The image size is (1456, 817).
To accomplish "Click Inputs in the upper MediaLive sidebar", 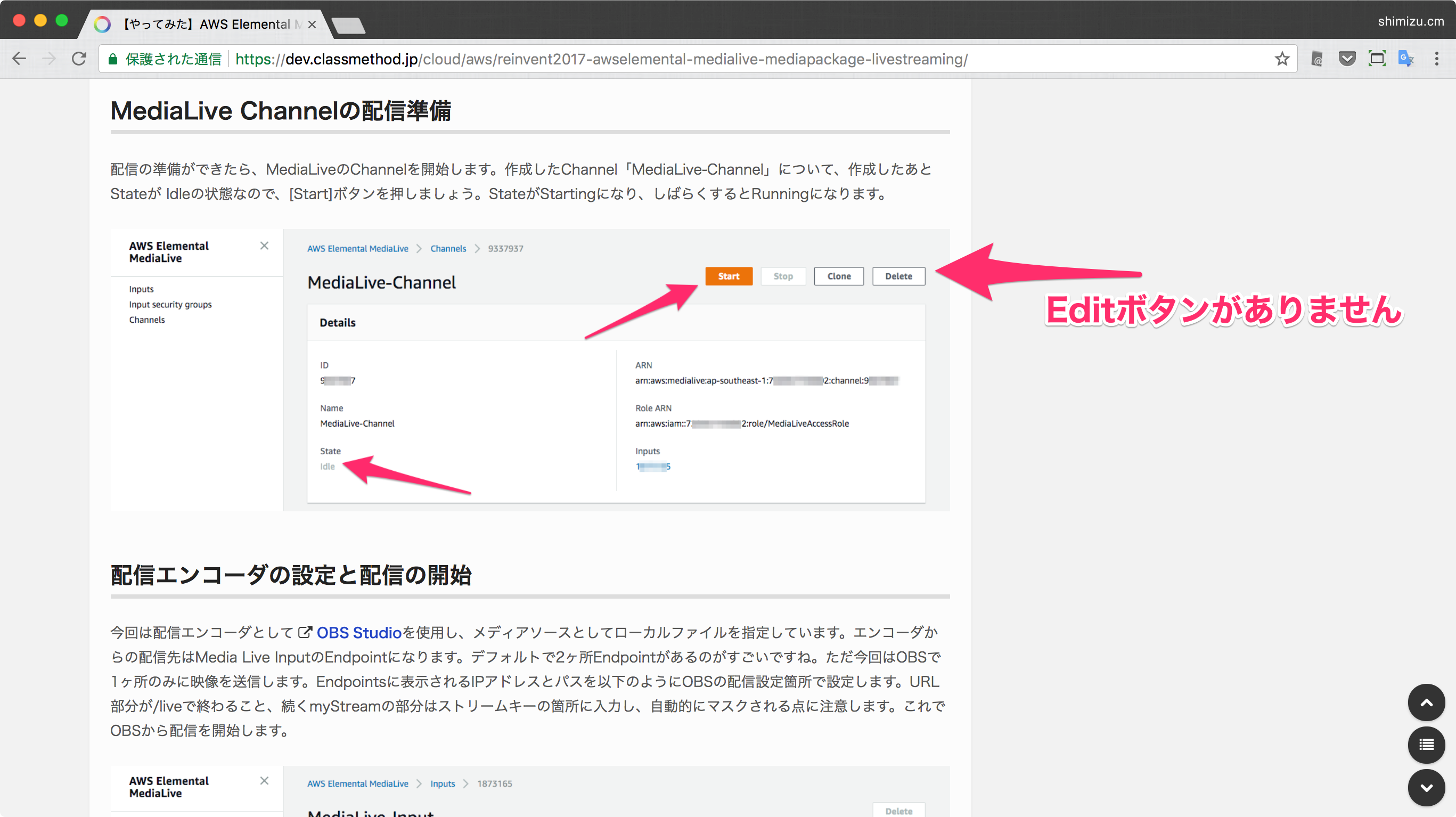I will tap(141, 289).
